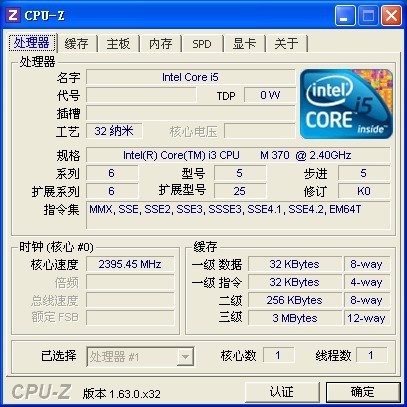Select the 显卡 tab
The width and height of the screenshot is (407, 407).
pos(244,44)
